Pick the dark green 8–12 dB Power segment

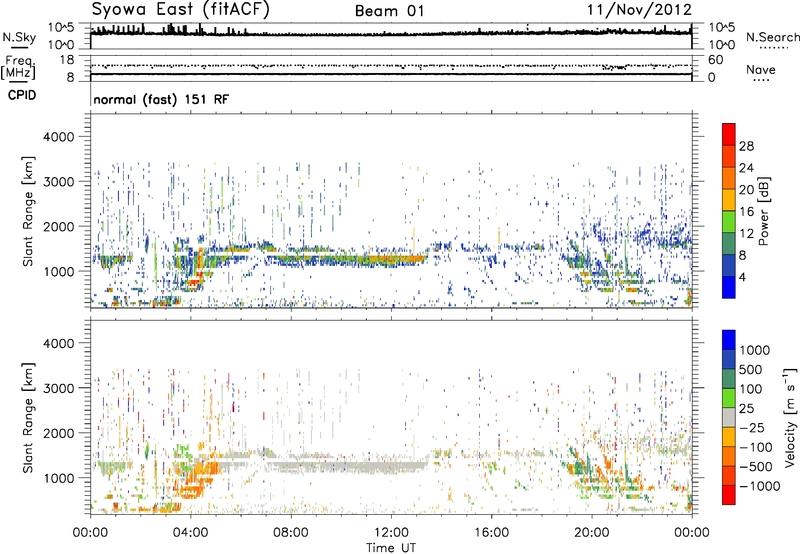pyautogui.click(x=729, y=244)
